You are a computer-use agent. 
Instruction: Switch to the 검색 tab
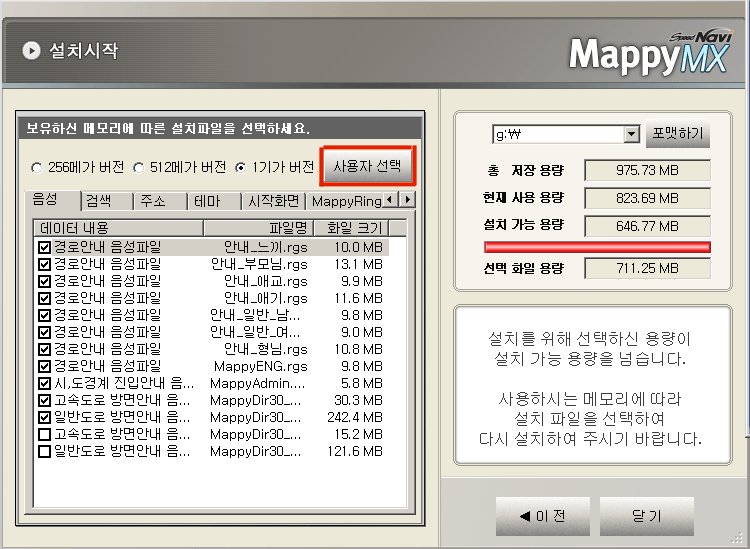107,201
